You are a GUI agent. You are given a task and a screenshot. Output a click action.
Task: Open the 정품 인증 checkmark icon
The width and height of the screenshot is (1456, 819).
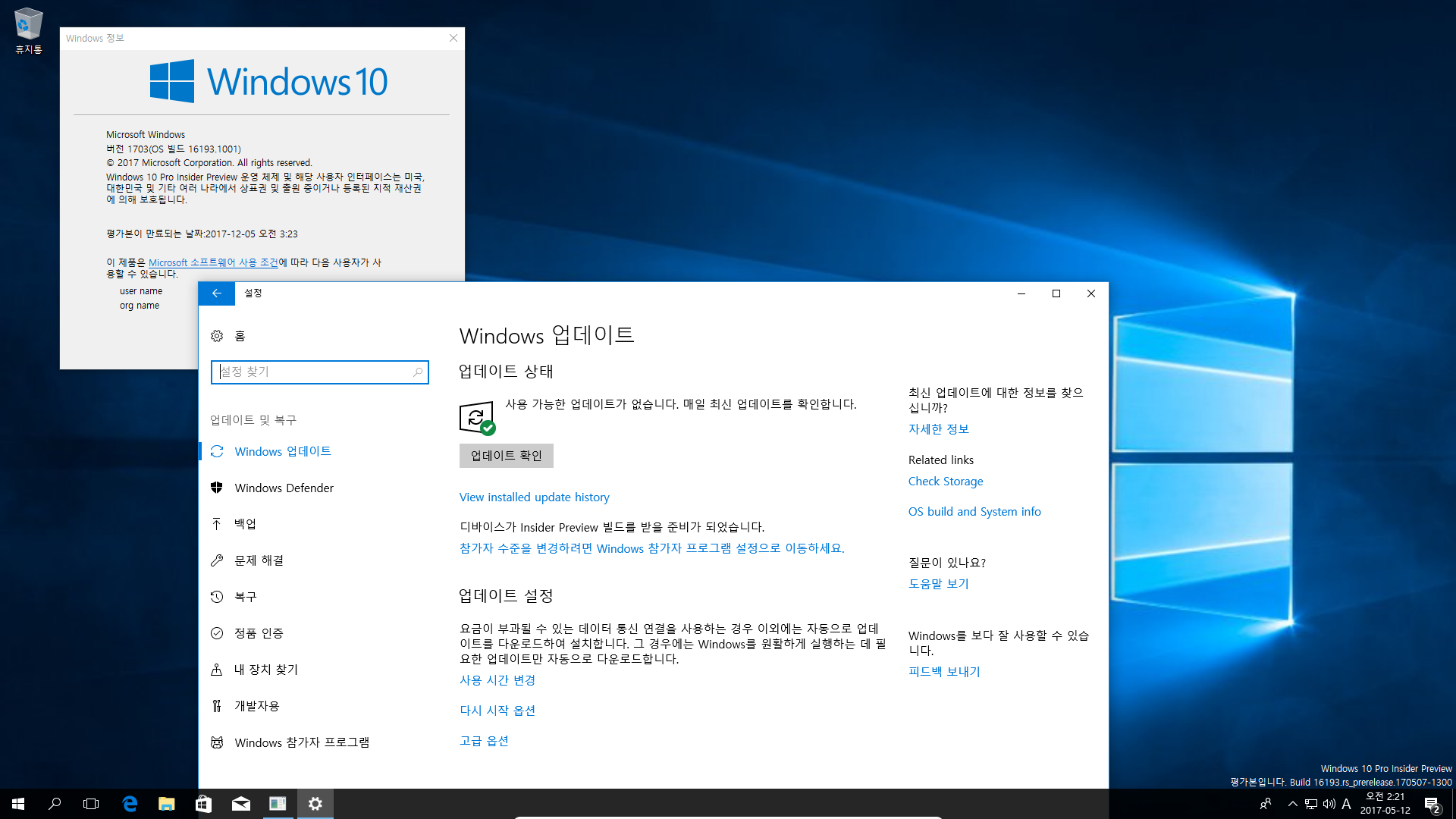(217, 633)
